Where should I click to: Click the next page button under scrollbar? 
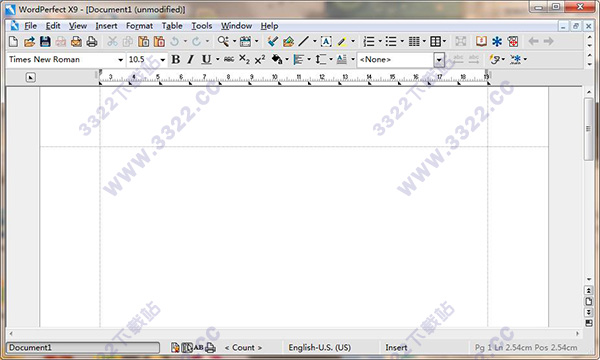click(x=589, y=312)
